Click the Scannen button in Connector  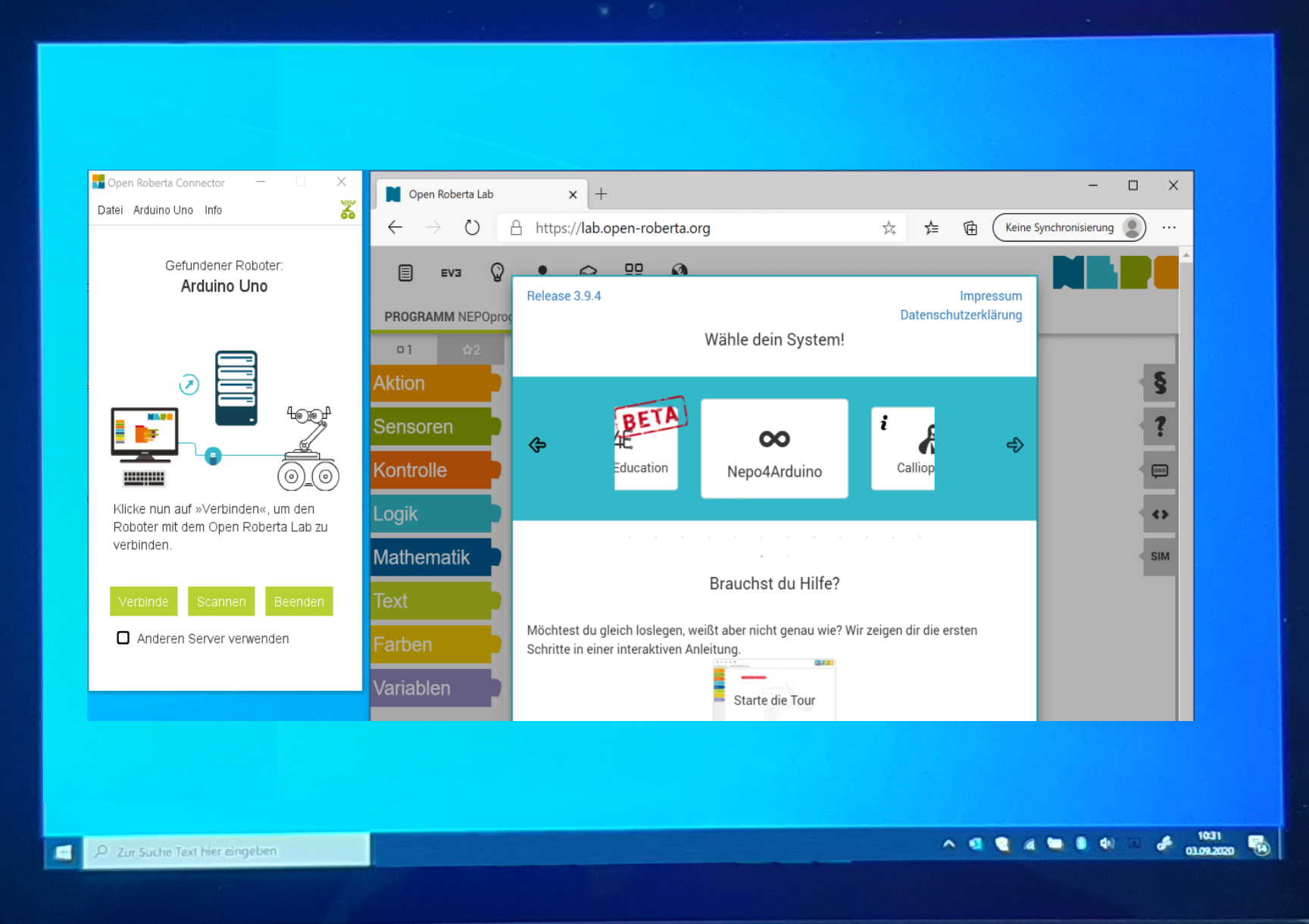tap(221, 601)
